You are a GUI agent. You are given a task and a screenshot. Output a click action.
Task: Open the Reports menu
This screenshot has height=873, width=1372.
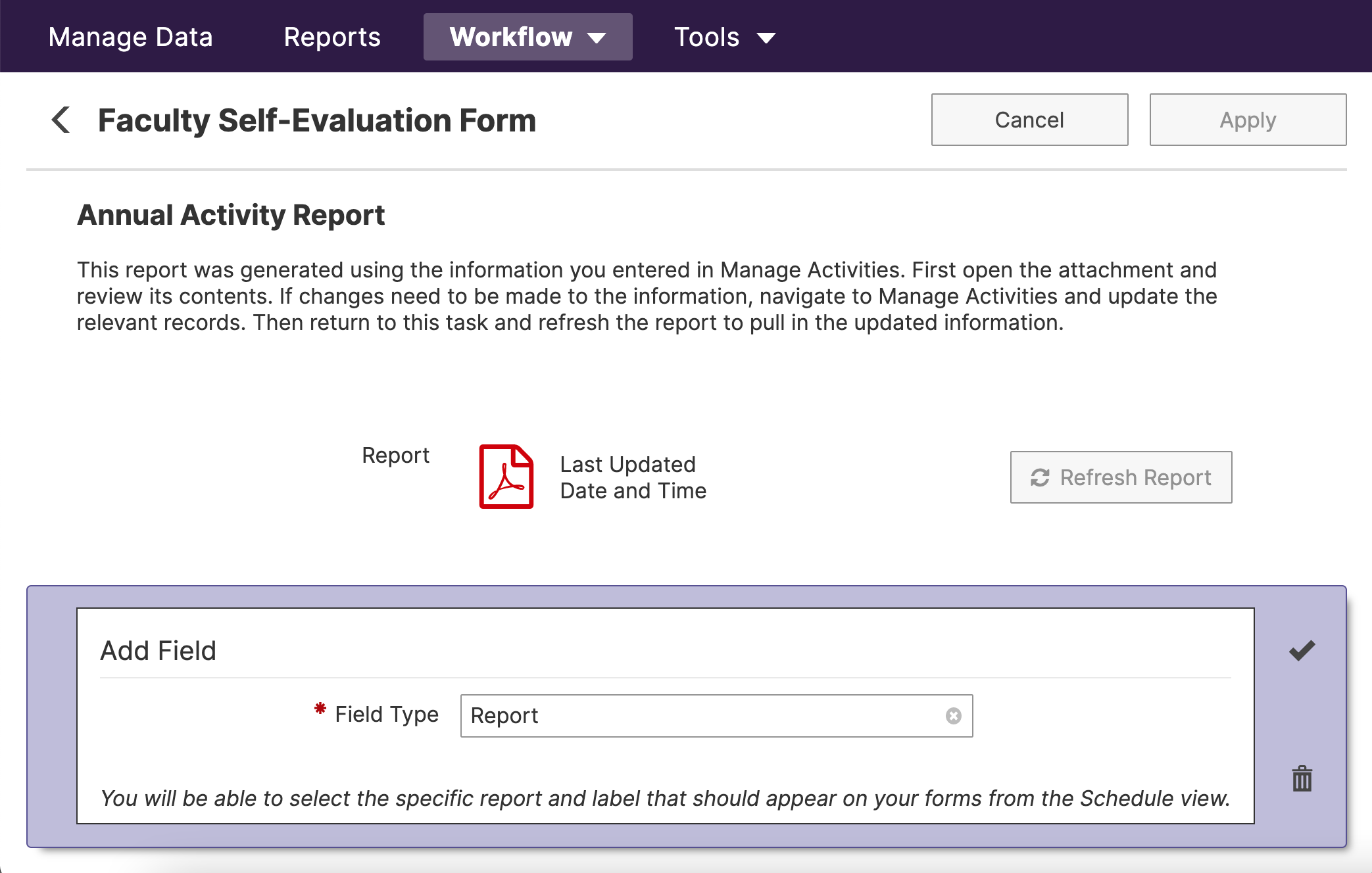pyautogui.click(x=332, y=37)
